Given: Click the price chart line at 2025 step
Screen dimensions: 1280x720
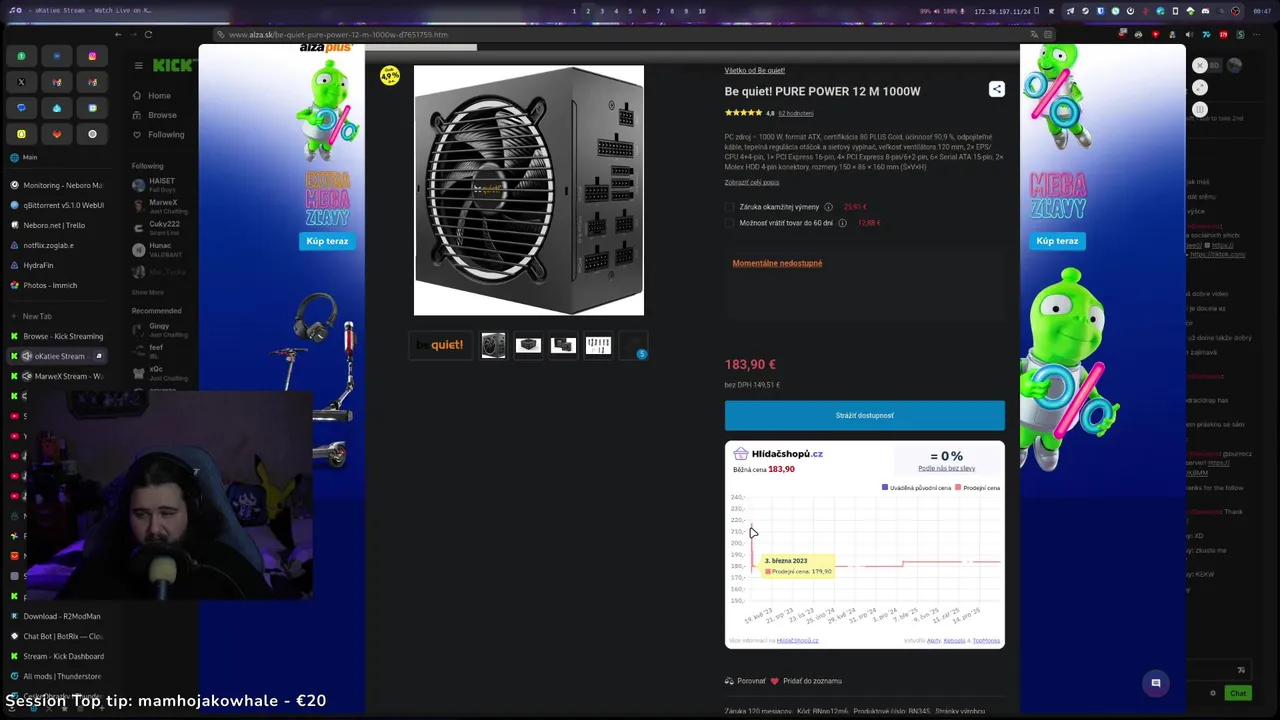Looking at the screenshot, I should (903, 563).
